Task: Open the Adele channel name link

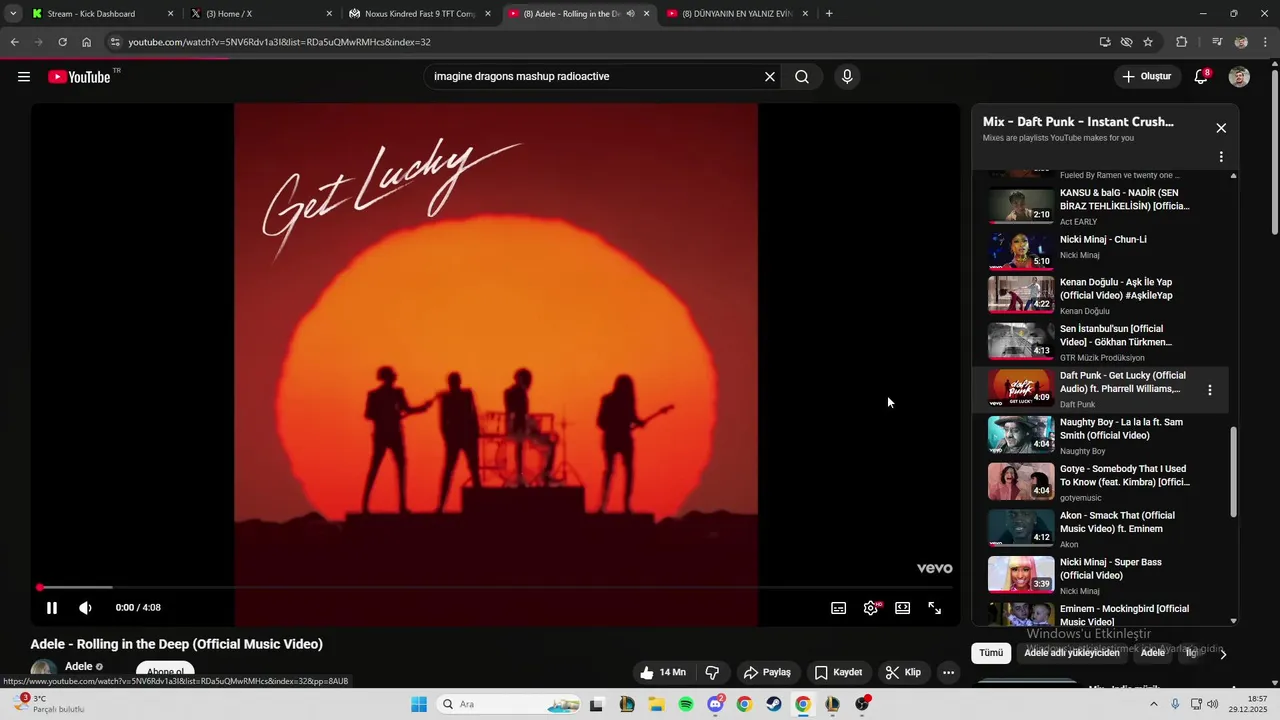Action: coord(78,666)
